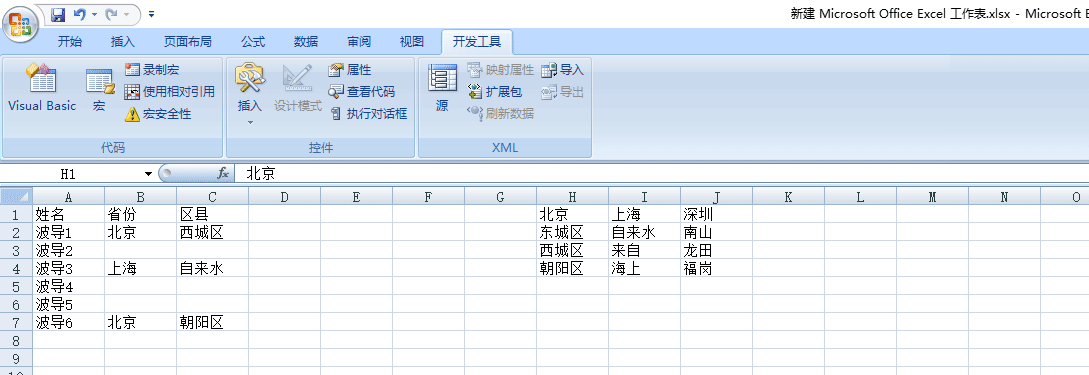
Task: Toggle 设计模式
Action: [297, 88]
